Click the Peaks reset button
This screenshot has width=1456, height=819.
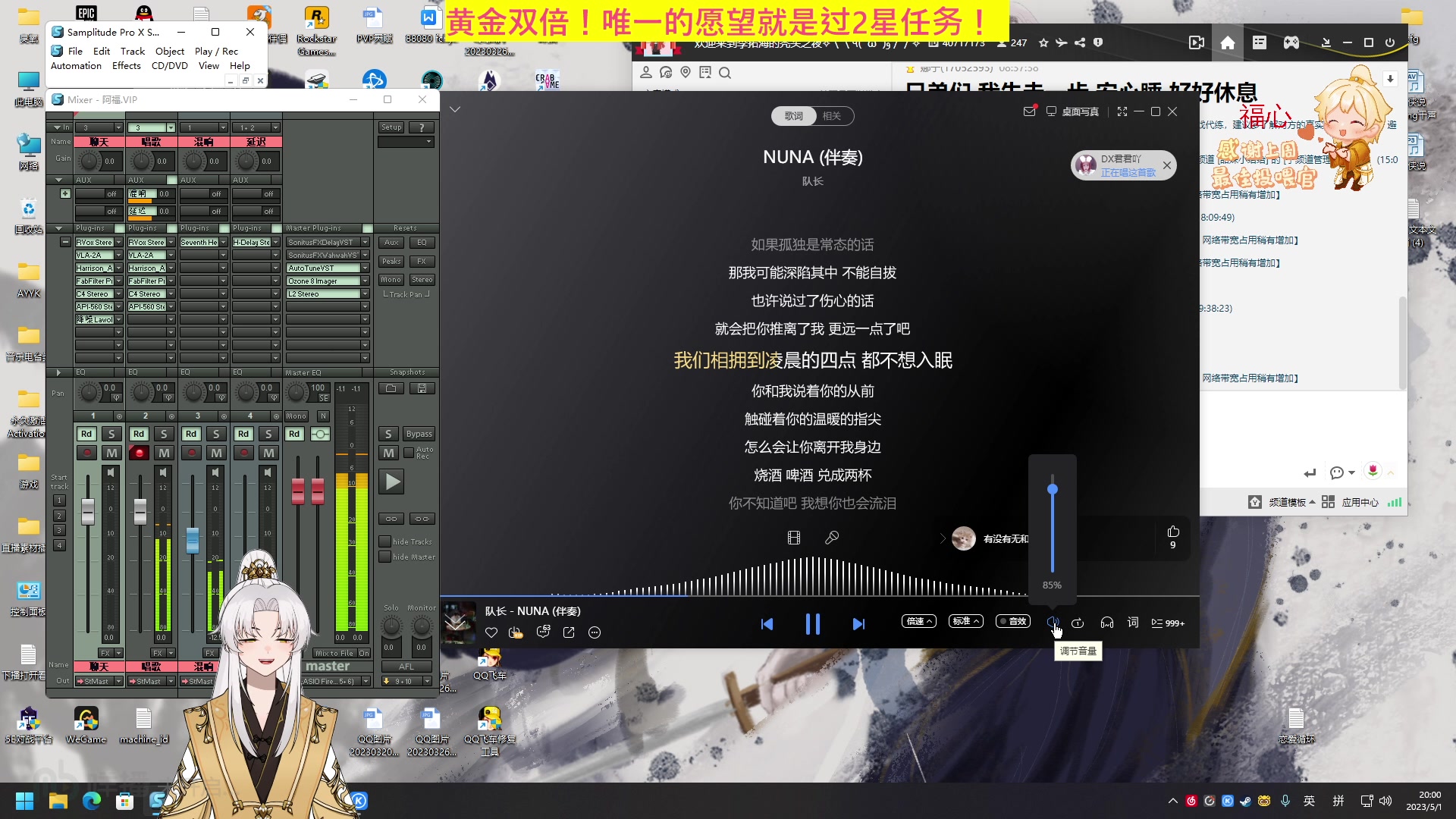click(x=391, y=261)
